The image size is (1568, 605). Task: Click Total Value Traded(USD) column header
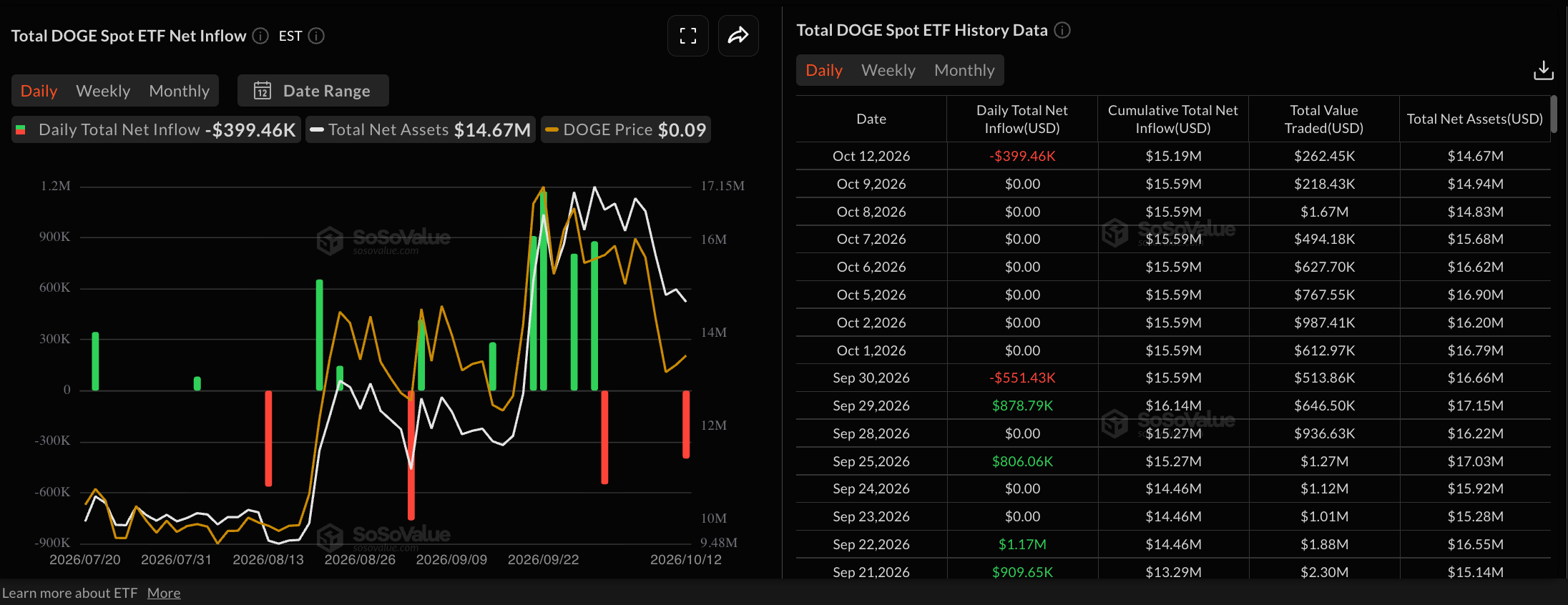click(x=1324, y=119)
